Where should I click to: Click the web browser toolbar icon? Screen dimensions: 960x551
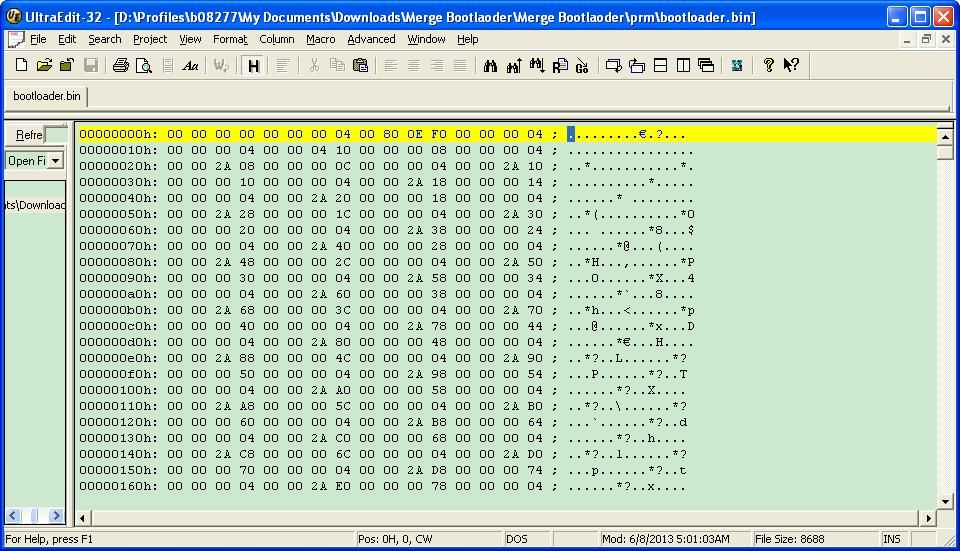pyautogui.click(x=737, y=65)
